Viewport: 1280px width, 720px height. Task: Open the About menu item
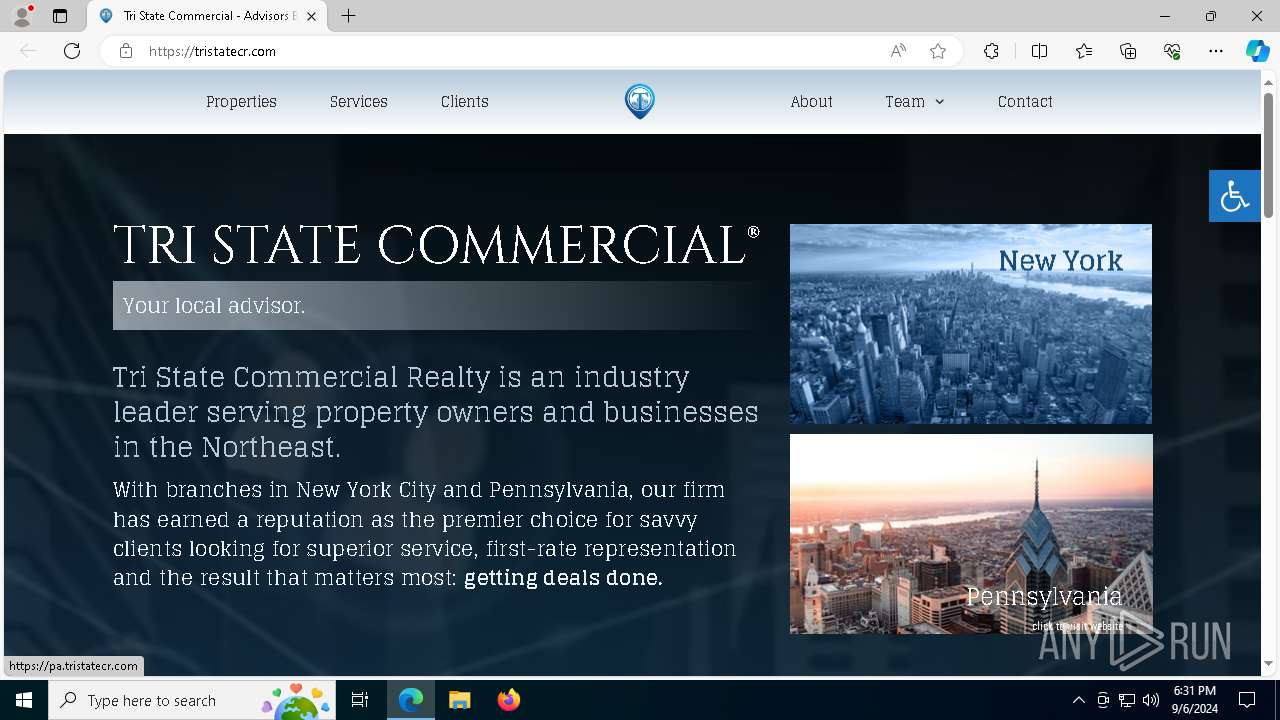tap(811, 102)
